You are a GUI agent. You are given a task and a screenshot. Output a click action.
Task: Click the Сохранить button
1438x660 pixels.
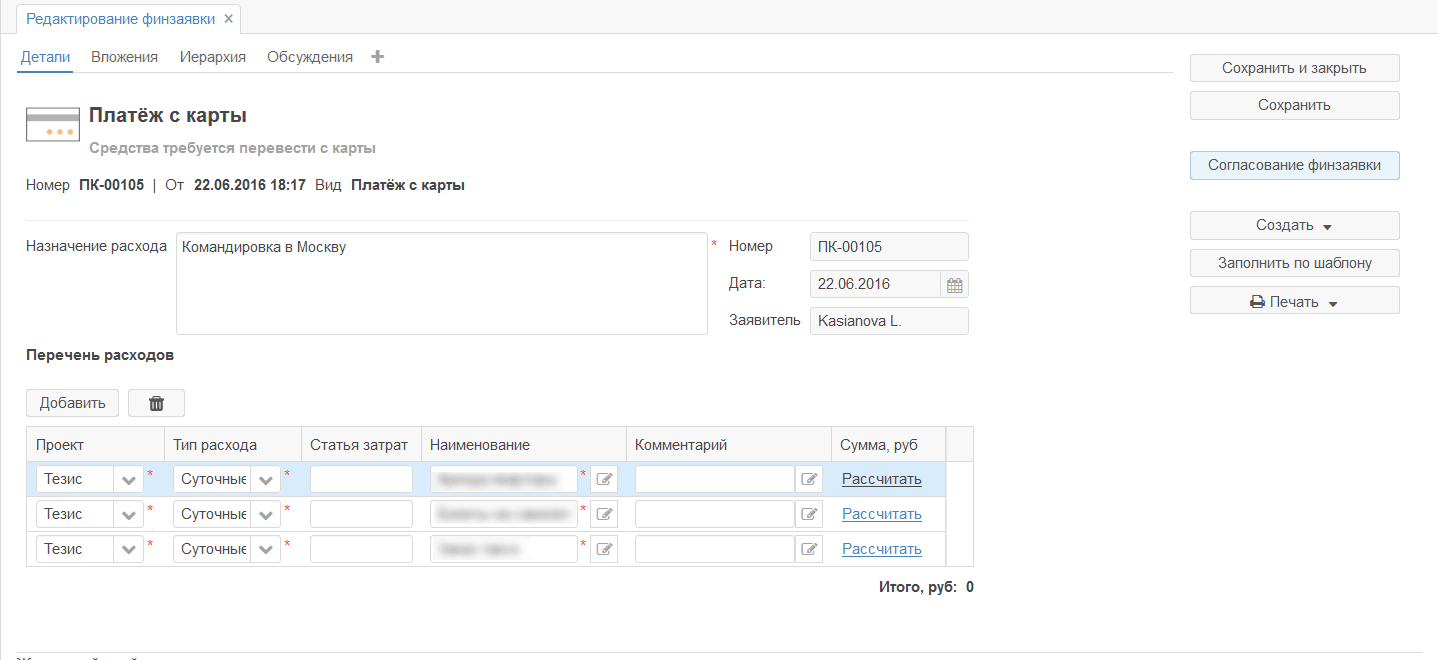[x=1294, y=105]
